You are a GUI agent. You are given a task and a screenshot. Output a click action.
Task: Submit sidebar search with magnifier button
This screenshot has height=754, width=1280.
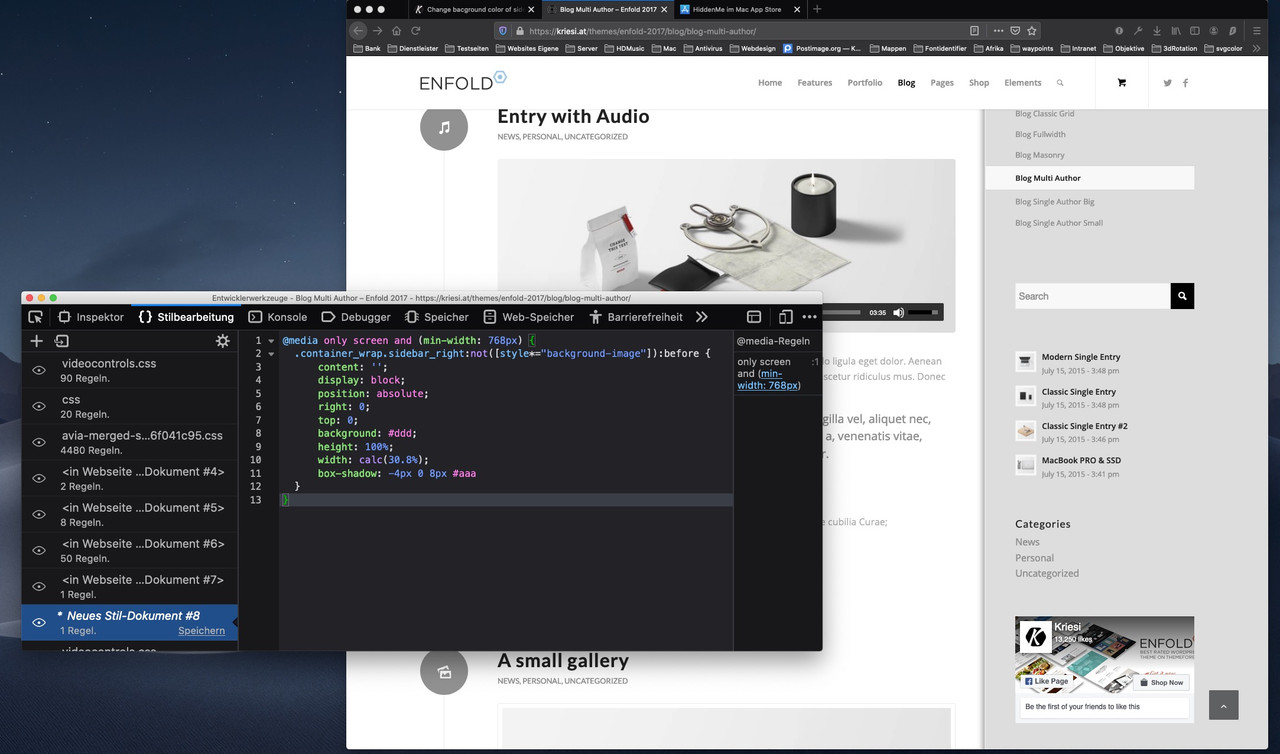pos(1182,296)
